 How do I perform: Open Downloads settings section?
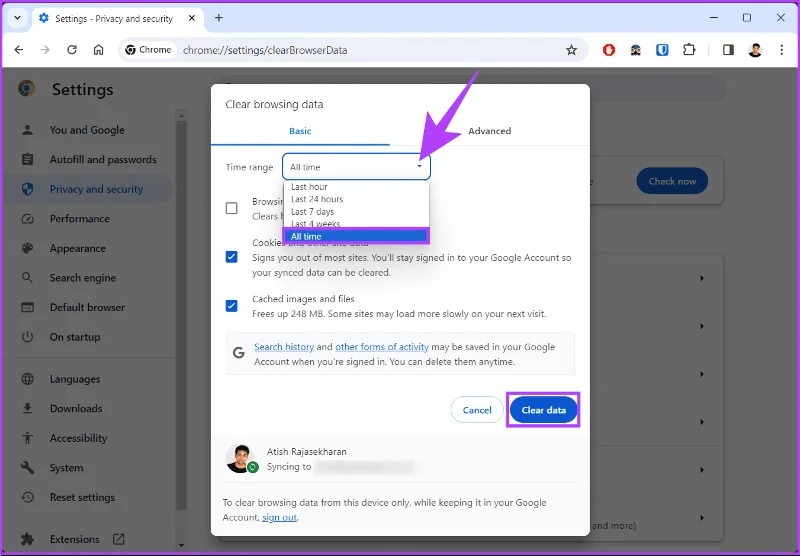point(76,409)
